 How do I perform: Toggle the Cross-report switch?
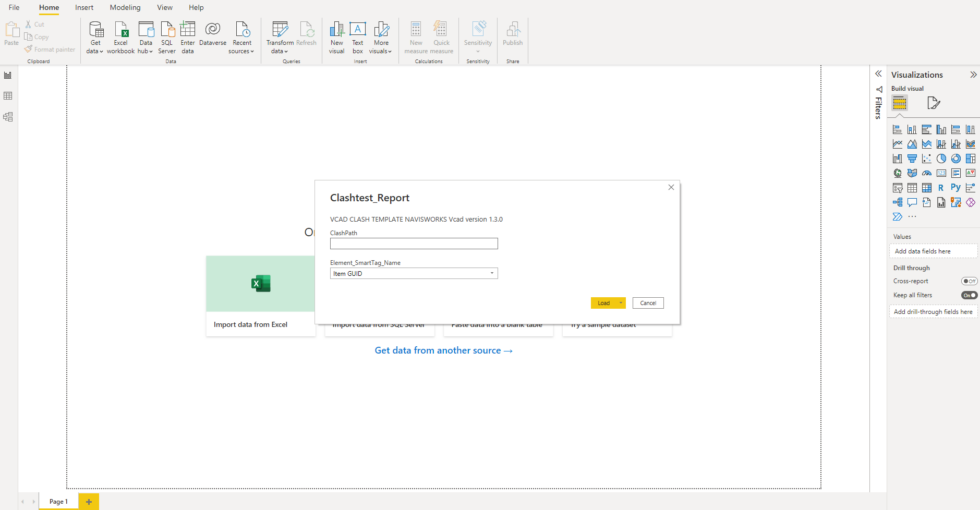tap(969, 281)
